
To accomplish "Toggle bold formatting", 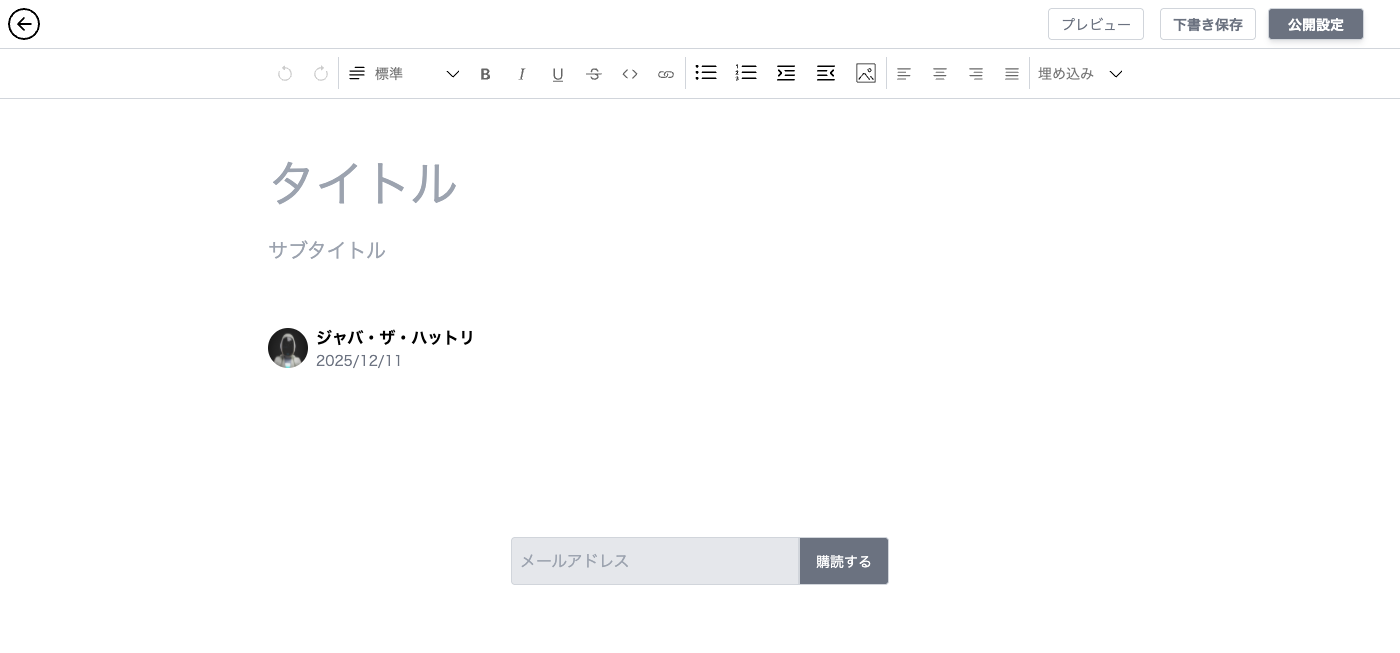I will (x=485, y=74).
